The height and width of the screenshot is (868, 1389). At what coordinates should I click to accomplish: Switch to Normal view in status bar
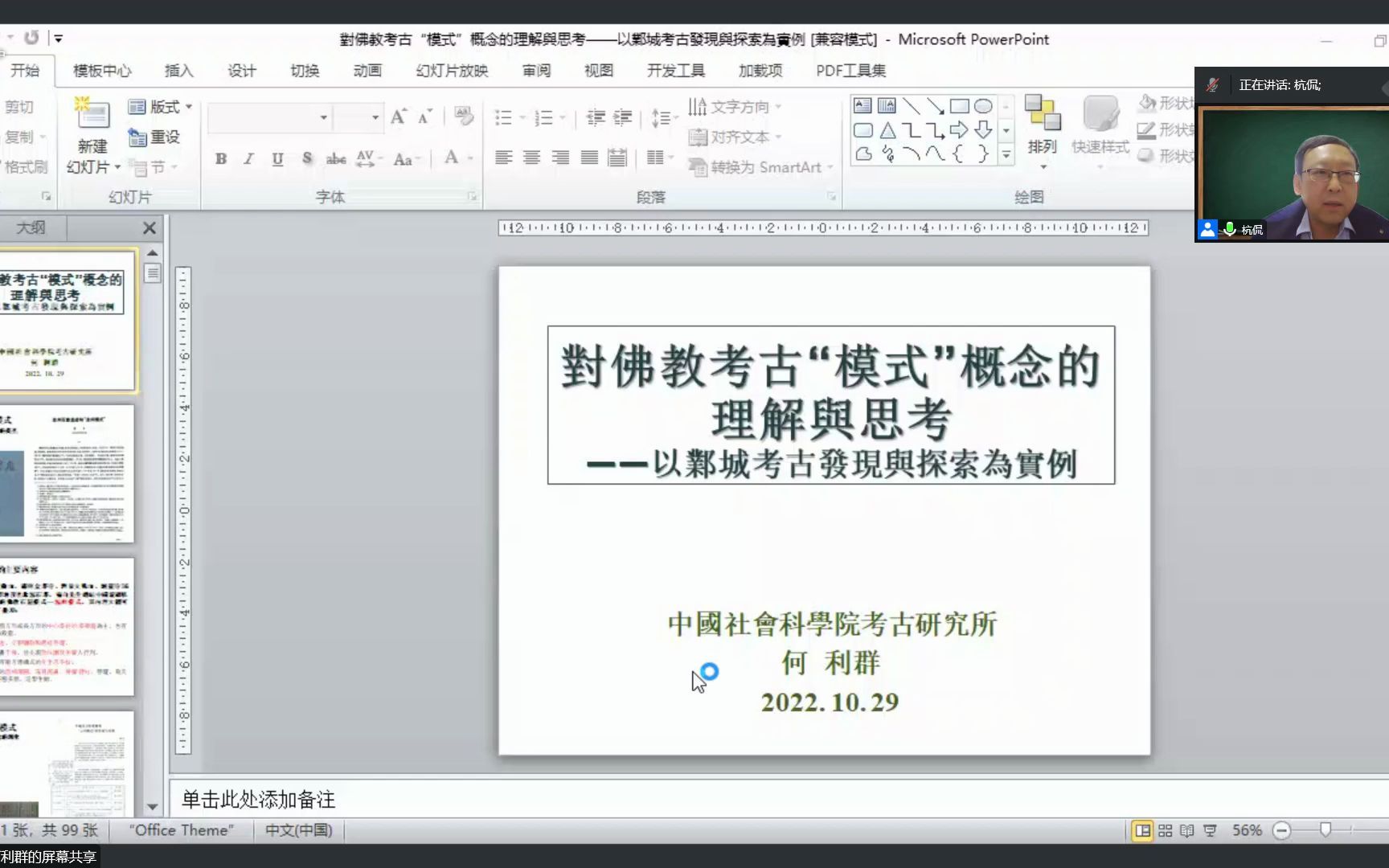pos(1142,831)
